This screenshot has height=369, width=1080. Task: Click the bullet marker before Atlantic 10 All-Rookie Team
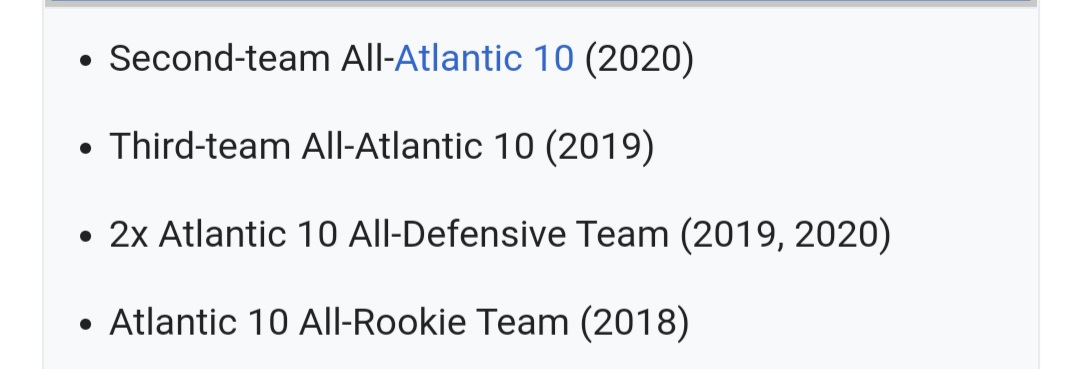click(x=85, y=324)
